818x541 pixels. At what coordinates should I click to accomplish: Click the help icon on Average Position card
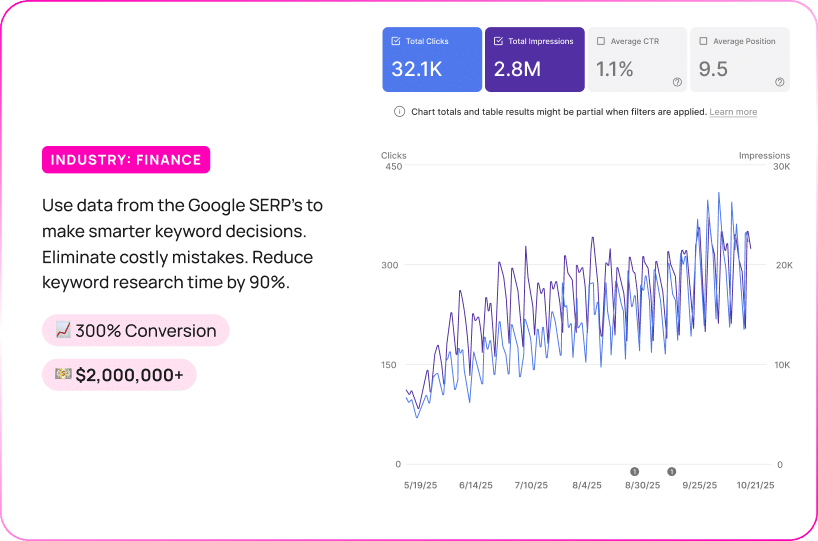coord(779,82)
